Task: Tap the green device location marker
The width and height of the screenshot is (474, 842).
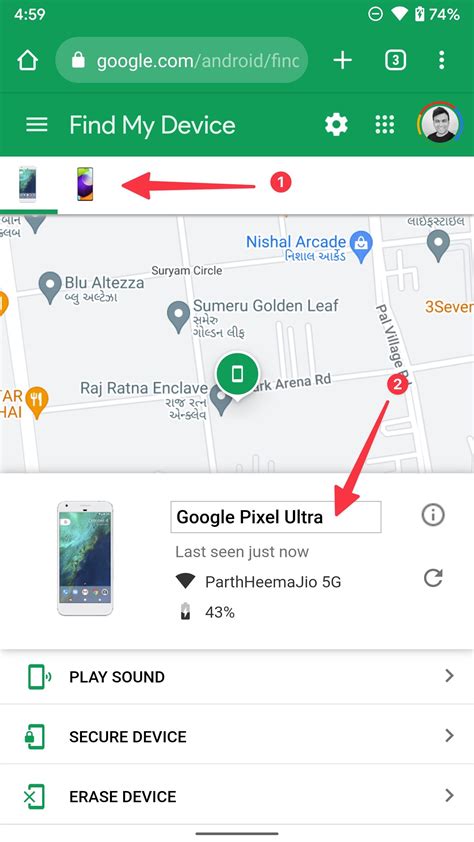Action: click(x=237, y=374)
